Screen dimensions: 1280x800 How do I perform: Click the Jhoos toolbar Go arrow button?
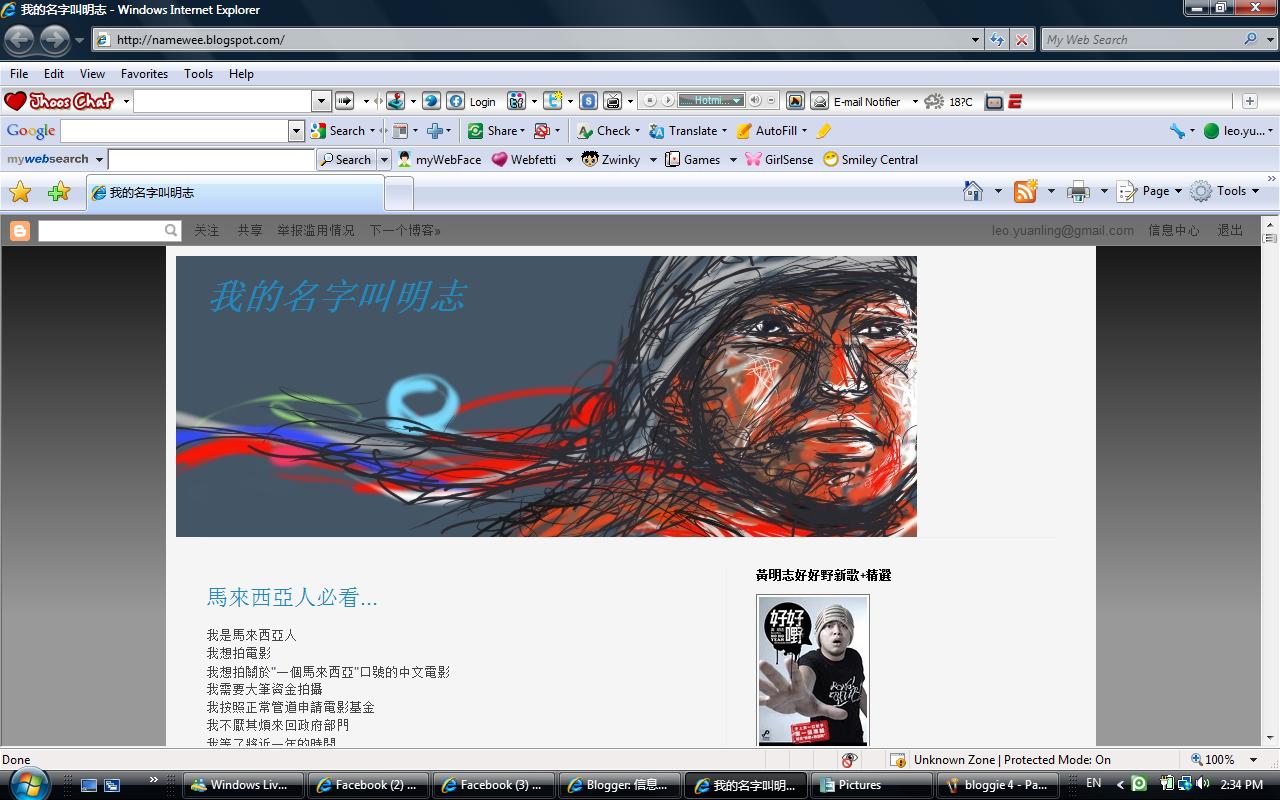click(x=344, y=101)
